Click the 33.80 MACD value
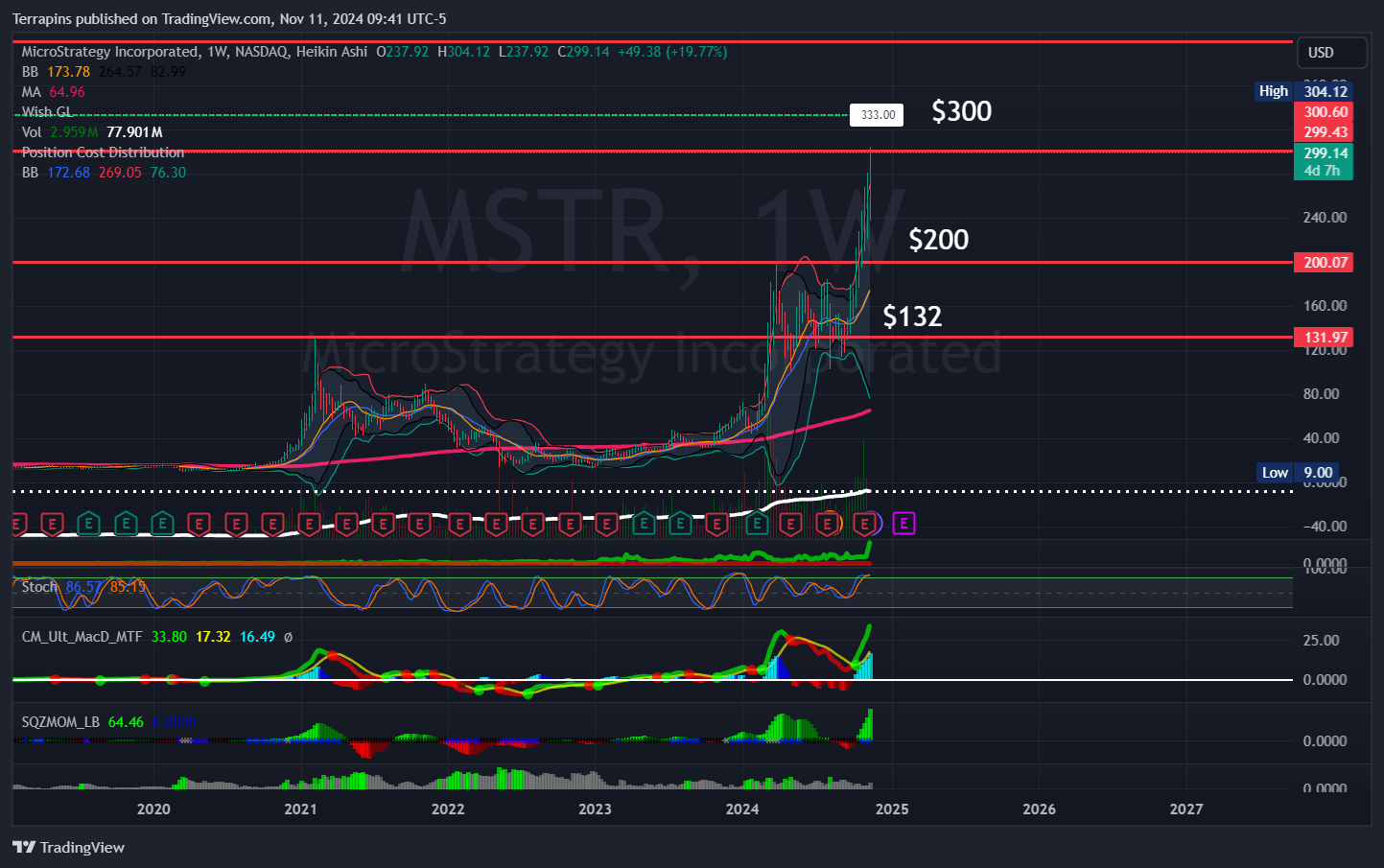This screenshot has height=868, width=1384. pos(169,637)
